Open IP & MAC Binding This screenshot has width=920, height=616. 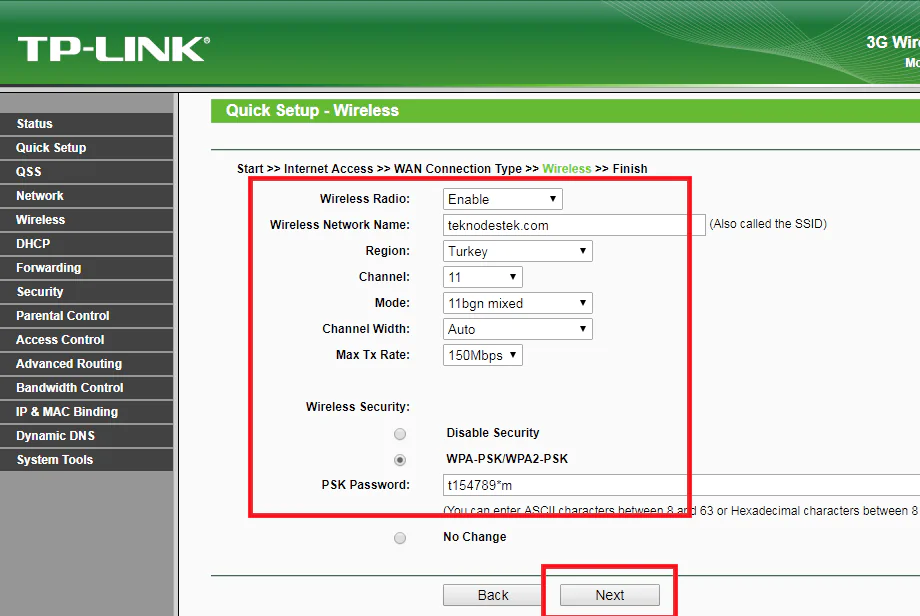(x=87, y=412)
